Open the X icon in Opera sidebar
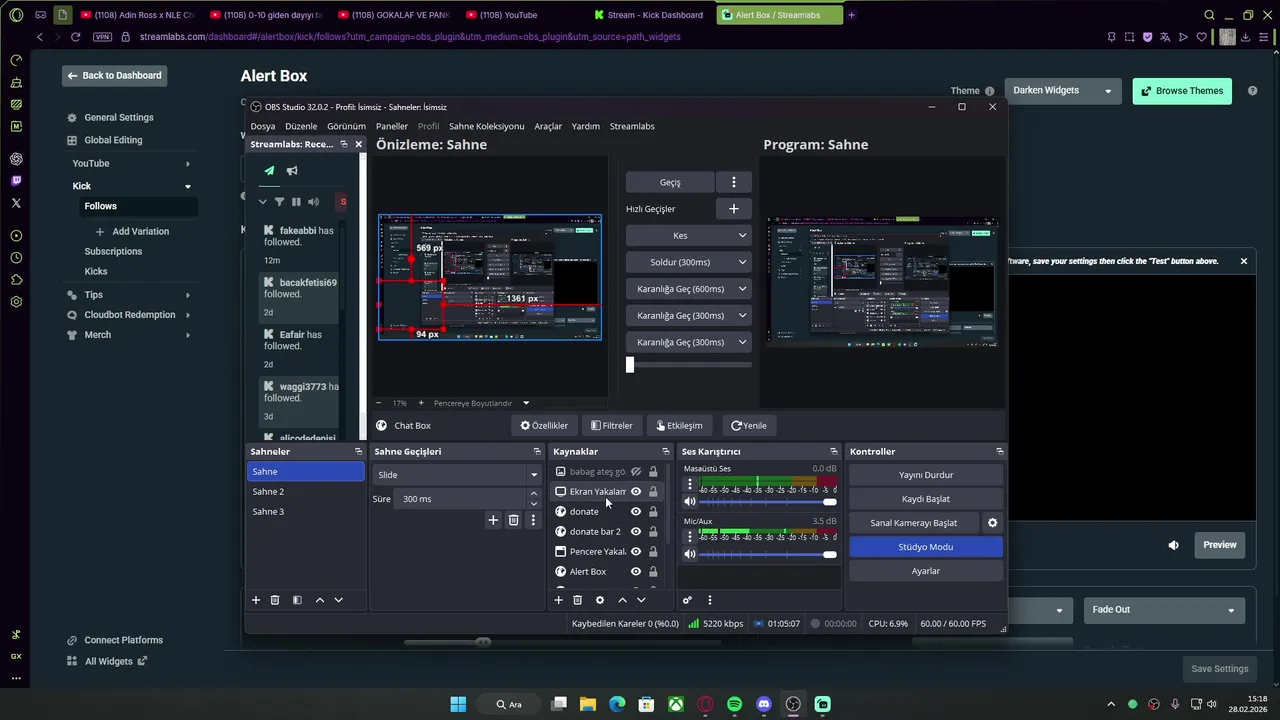Screen dimensions: 1280x720 [16, 203]
